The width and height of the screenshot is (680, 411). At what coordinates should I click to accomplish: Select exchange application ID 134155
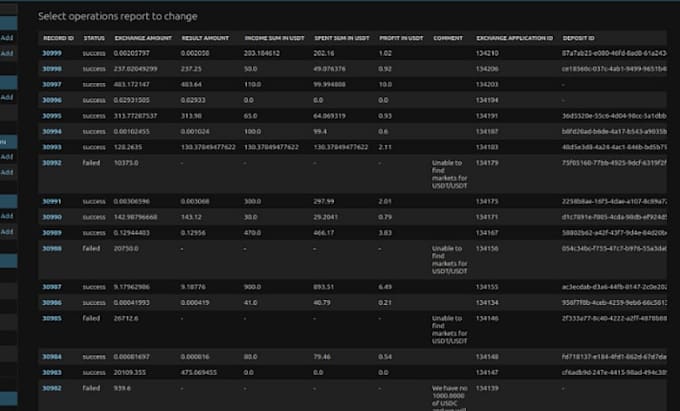pos(487,287)
